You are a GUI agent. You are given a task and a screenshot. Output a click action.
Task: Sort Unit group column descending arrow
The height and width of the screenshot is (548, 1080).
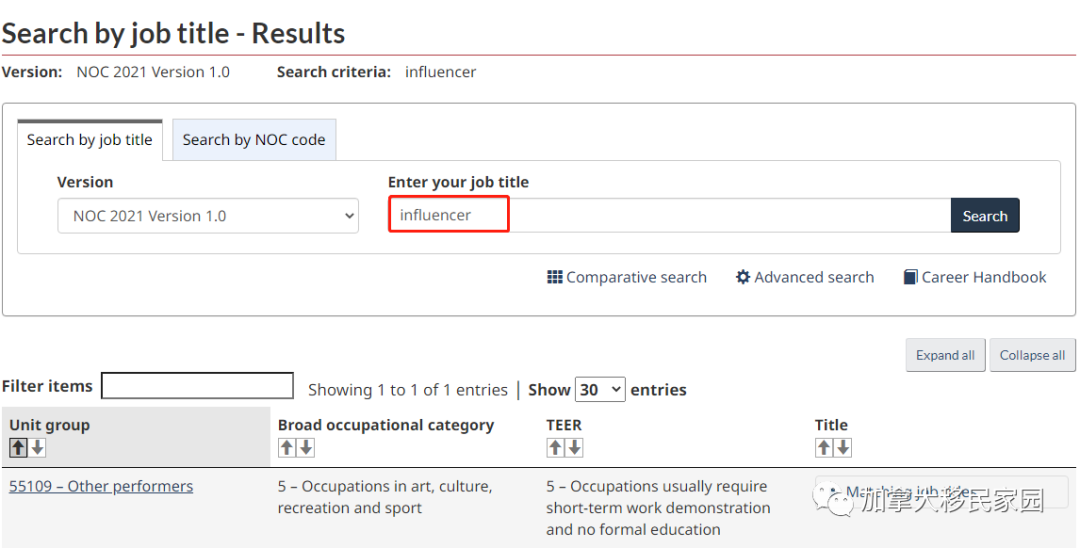pos(38,448)
